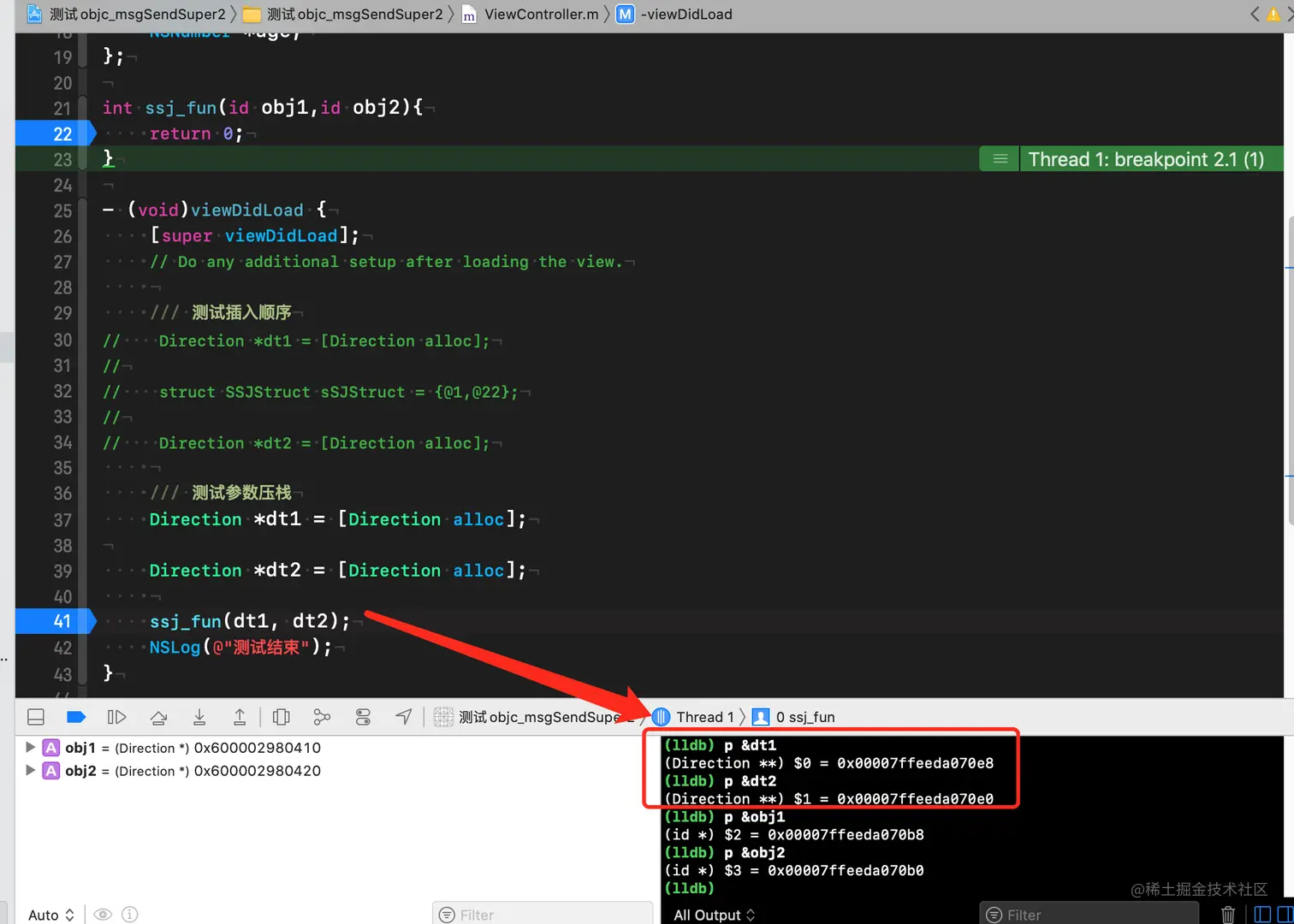Open -viewDidLoad method in jump bar
The image size is (1294, 924).
coord(674,14)
